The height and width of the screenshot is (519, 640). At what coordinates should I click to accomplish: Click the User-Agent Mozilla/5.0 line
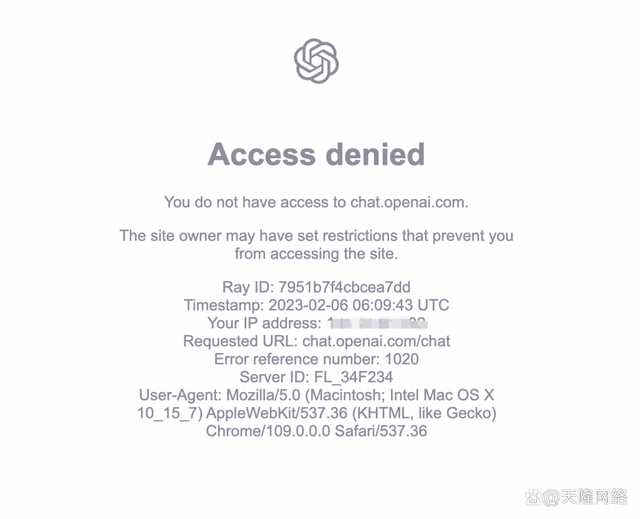point(316,395)
